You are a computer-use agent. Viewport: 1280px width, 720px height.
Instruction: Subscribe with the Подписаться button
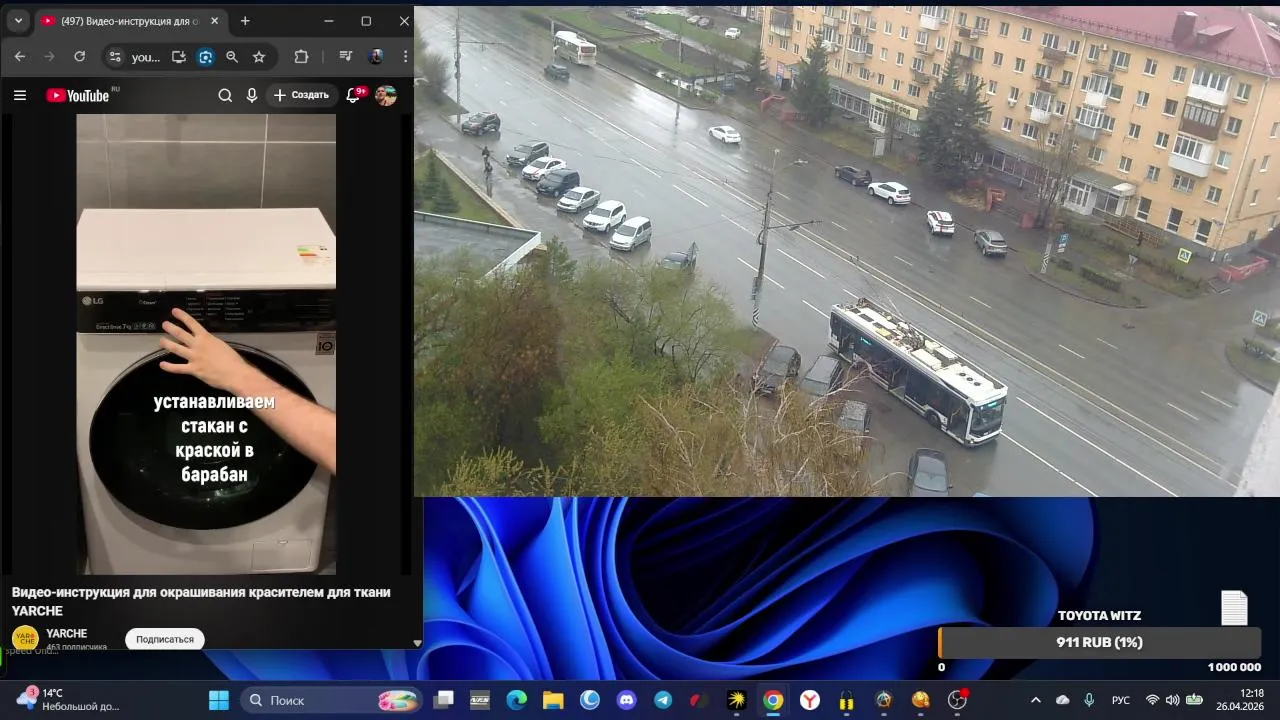(x=165, y=639)
